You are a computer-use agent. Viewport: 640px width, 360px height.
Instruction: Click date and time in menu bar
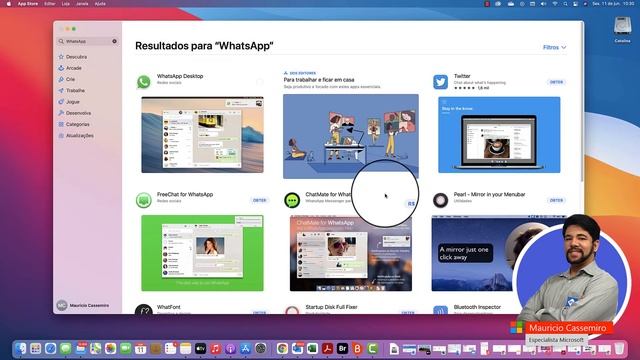tap(613, 4)
